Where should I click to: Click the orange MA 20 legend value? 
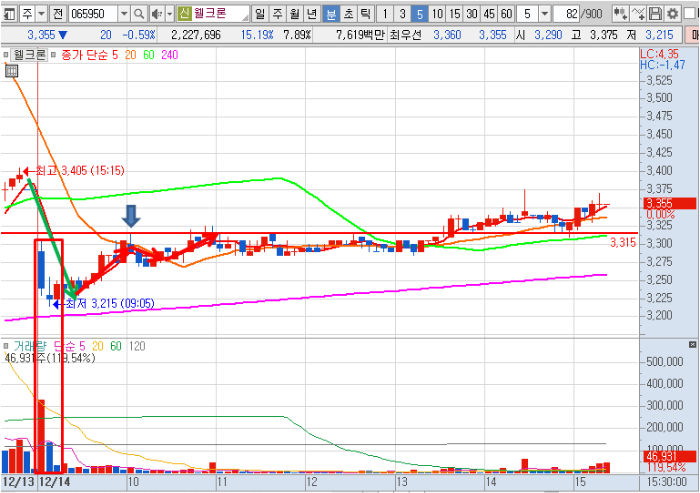[130, 55]
